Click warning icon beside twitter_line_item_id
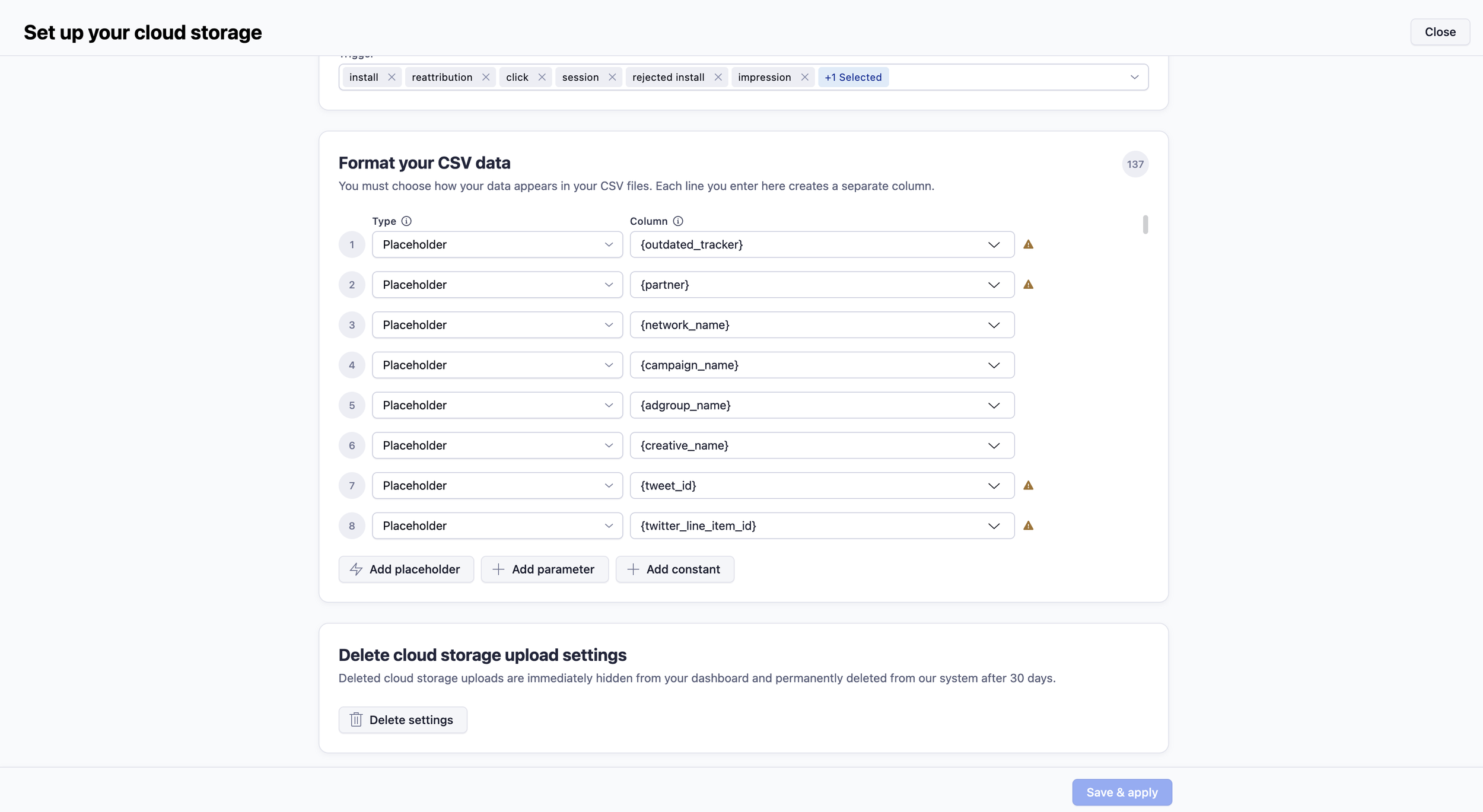 click(1028, 526)
